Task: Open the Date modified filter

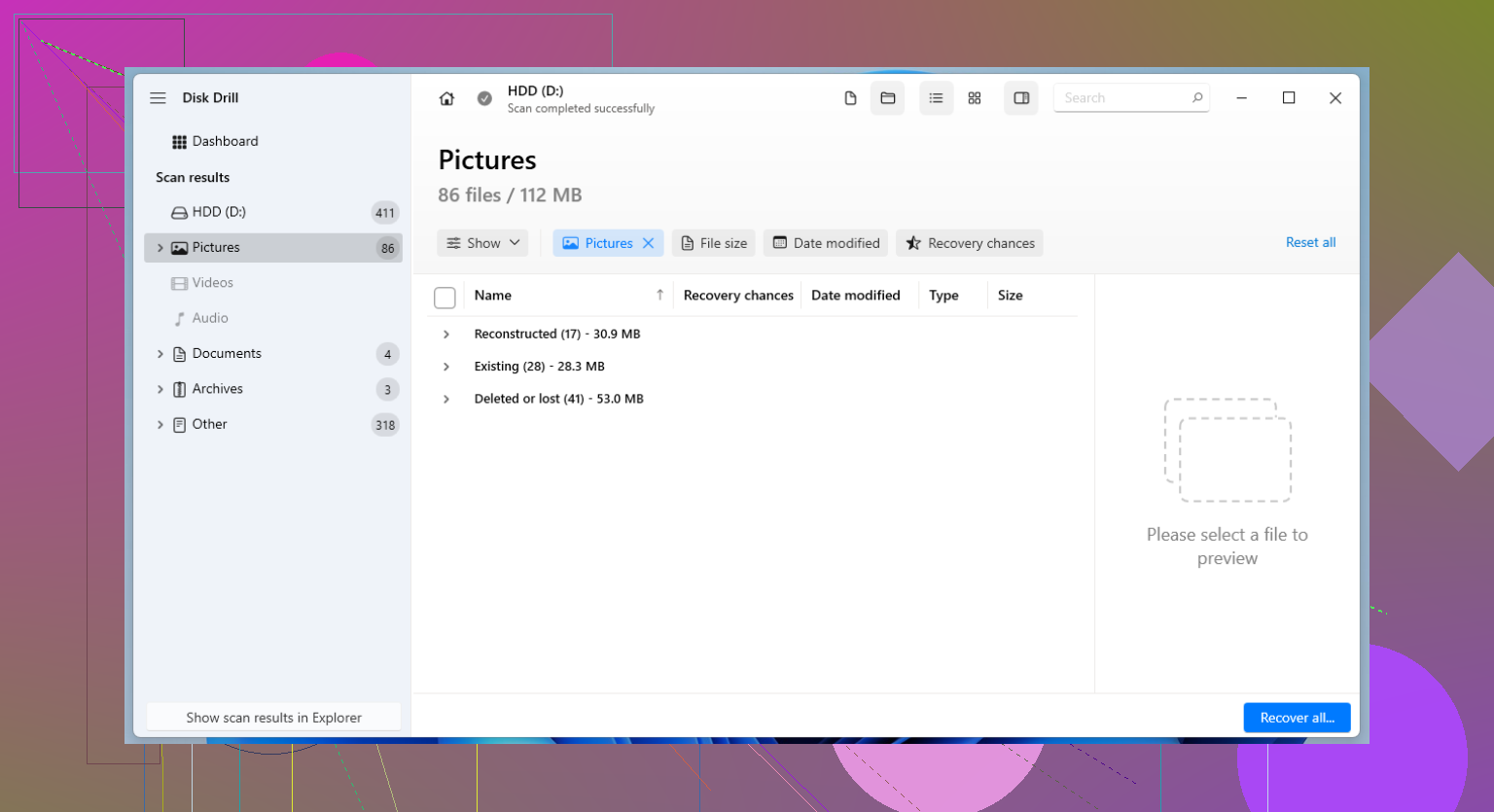Action: (x=826, y=243)
